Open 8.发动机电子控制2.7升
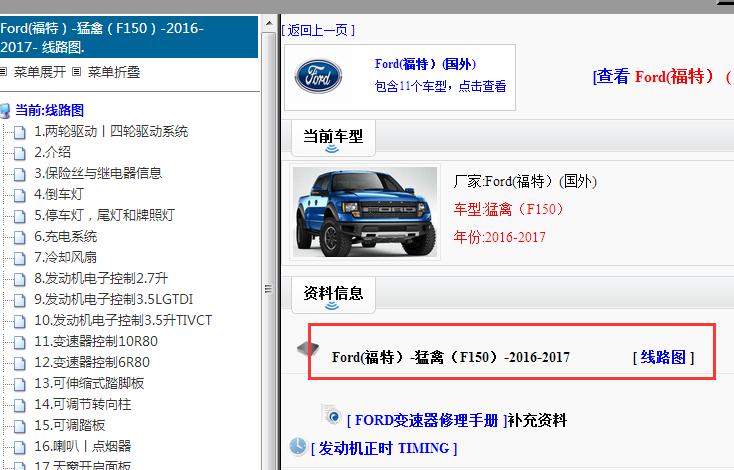 (101, 279)
